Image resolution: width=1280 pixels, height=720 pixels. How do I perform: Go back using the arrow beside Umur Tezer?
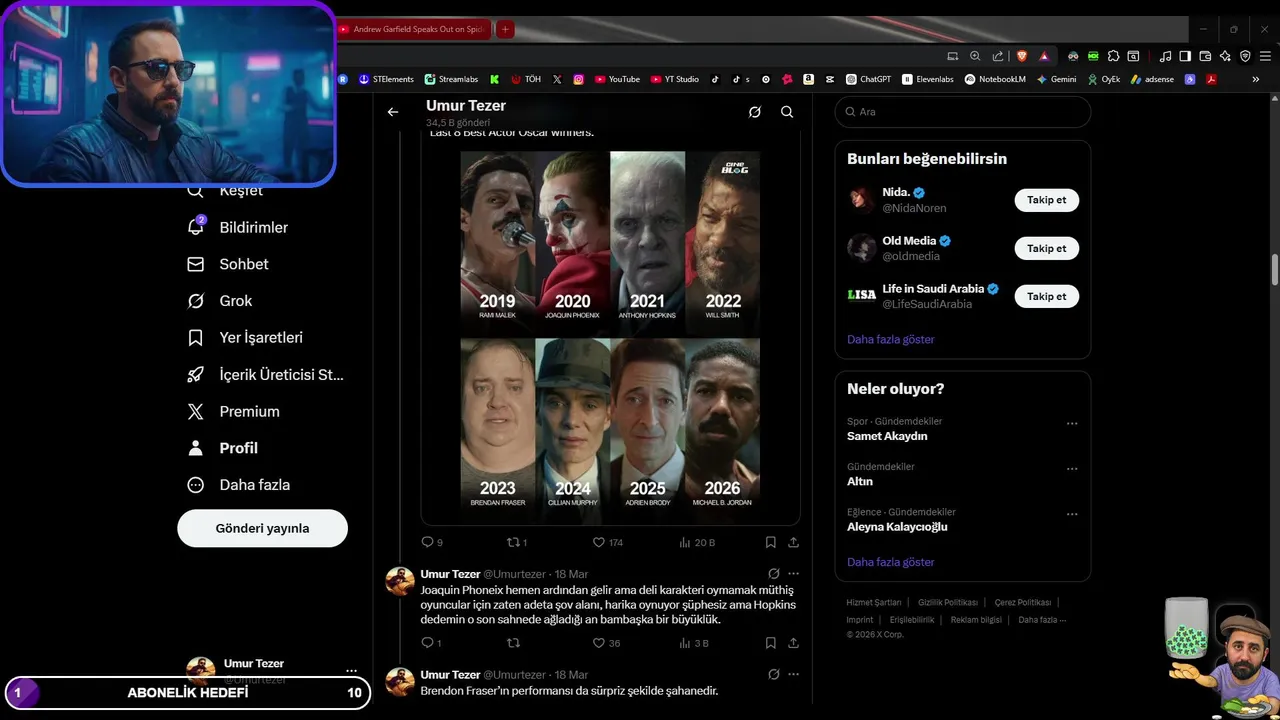(393, 112)
